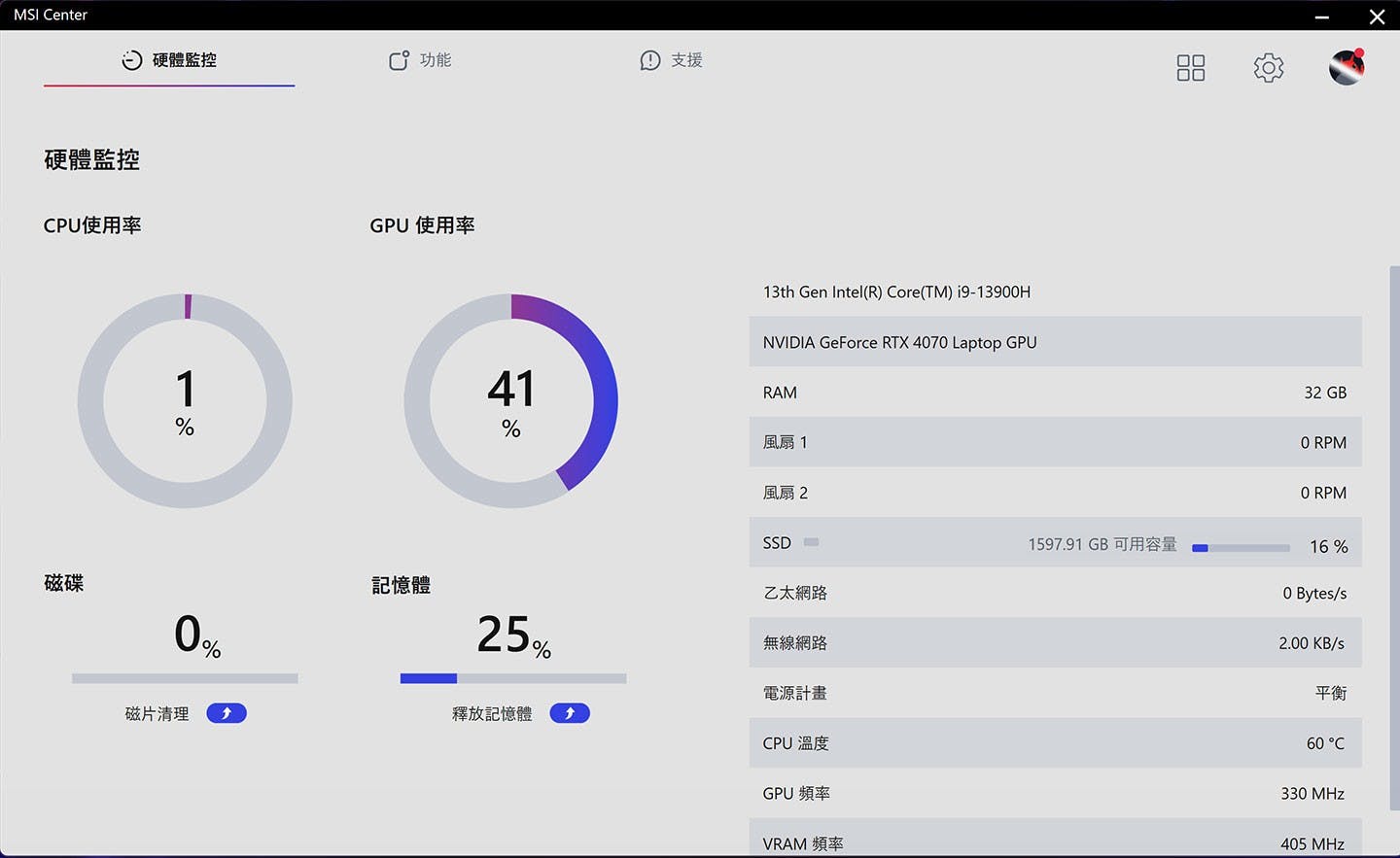This screenshot has width=1400, height=858.
Task: Click the 405 MHz VRAM frequency value
Action: click(x=1312, y=844)
